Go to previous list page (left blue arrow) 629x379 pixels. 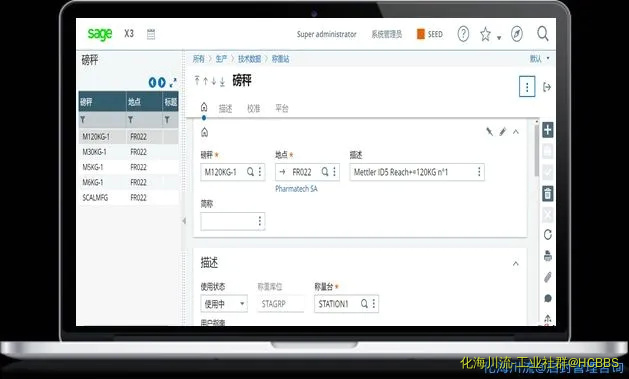click(x=152, y=83)
